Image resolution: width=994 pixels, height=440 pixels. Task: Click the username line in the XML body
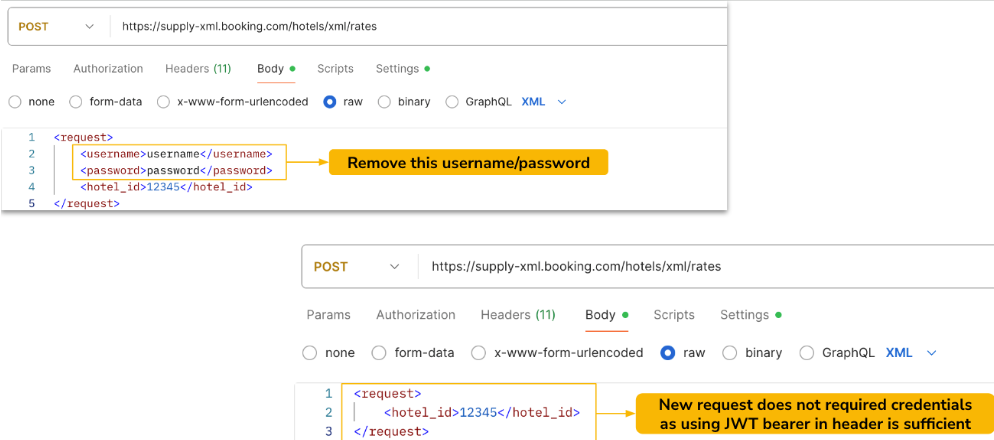[176, 154]
